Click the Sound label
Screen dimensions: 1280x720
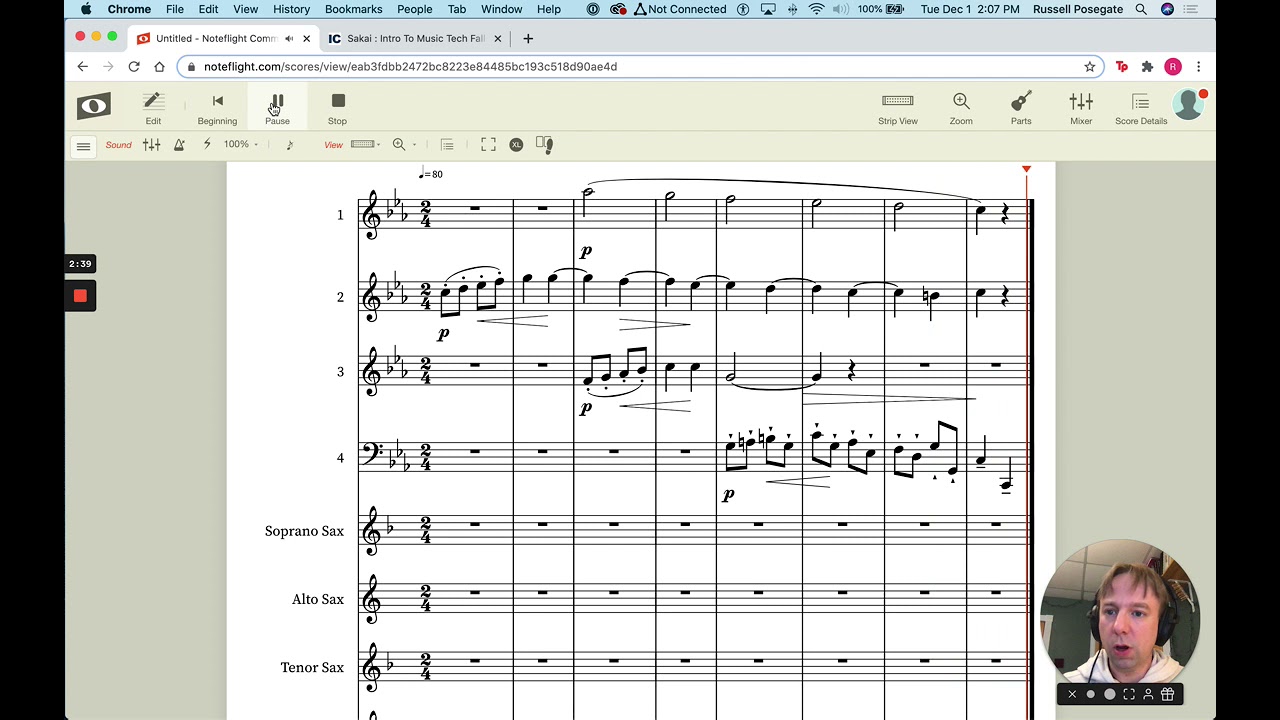(x=118, y=145)
